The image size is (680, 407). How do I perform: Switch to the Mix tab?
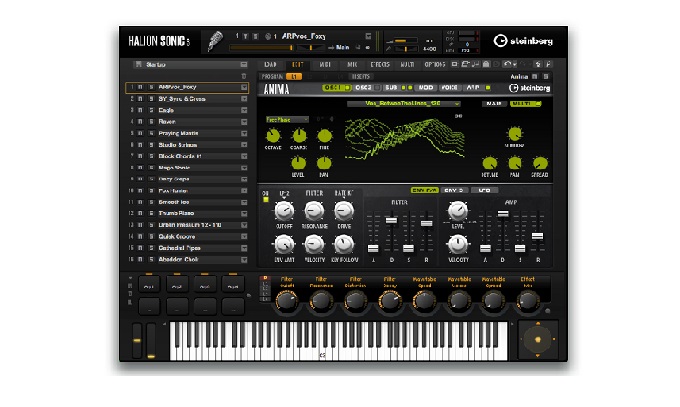click(352, 65)
